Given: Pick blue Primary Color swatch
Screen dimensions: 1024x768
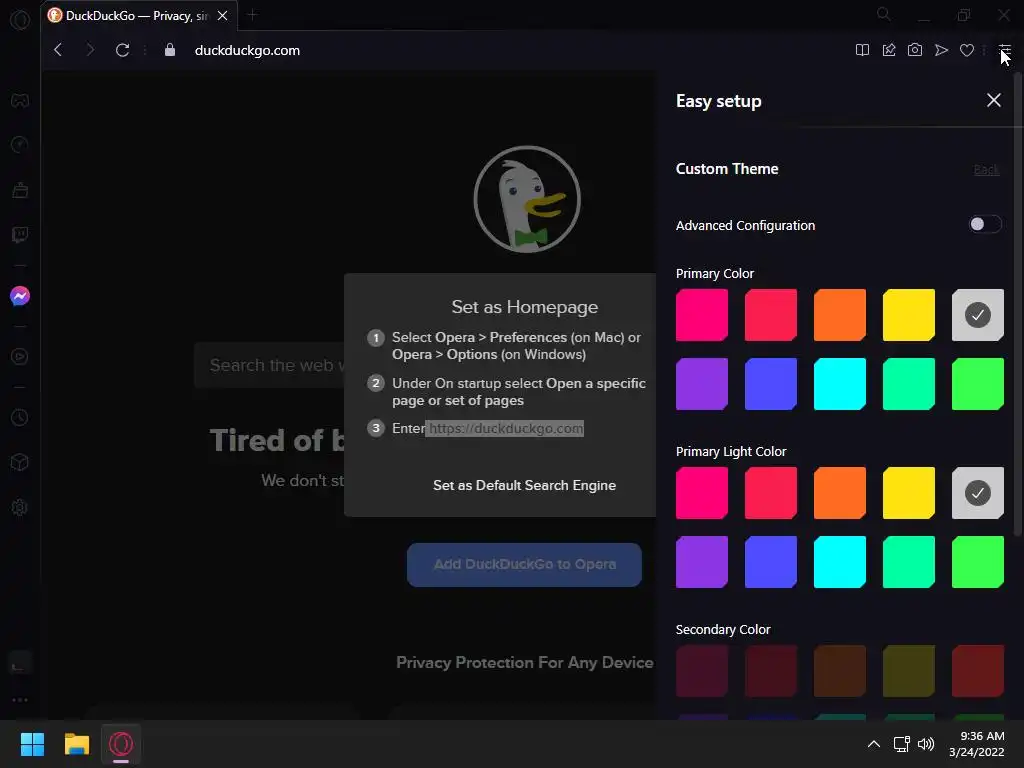Looking at the screenshot, I should click(x=771, y=384).
